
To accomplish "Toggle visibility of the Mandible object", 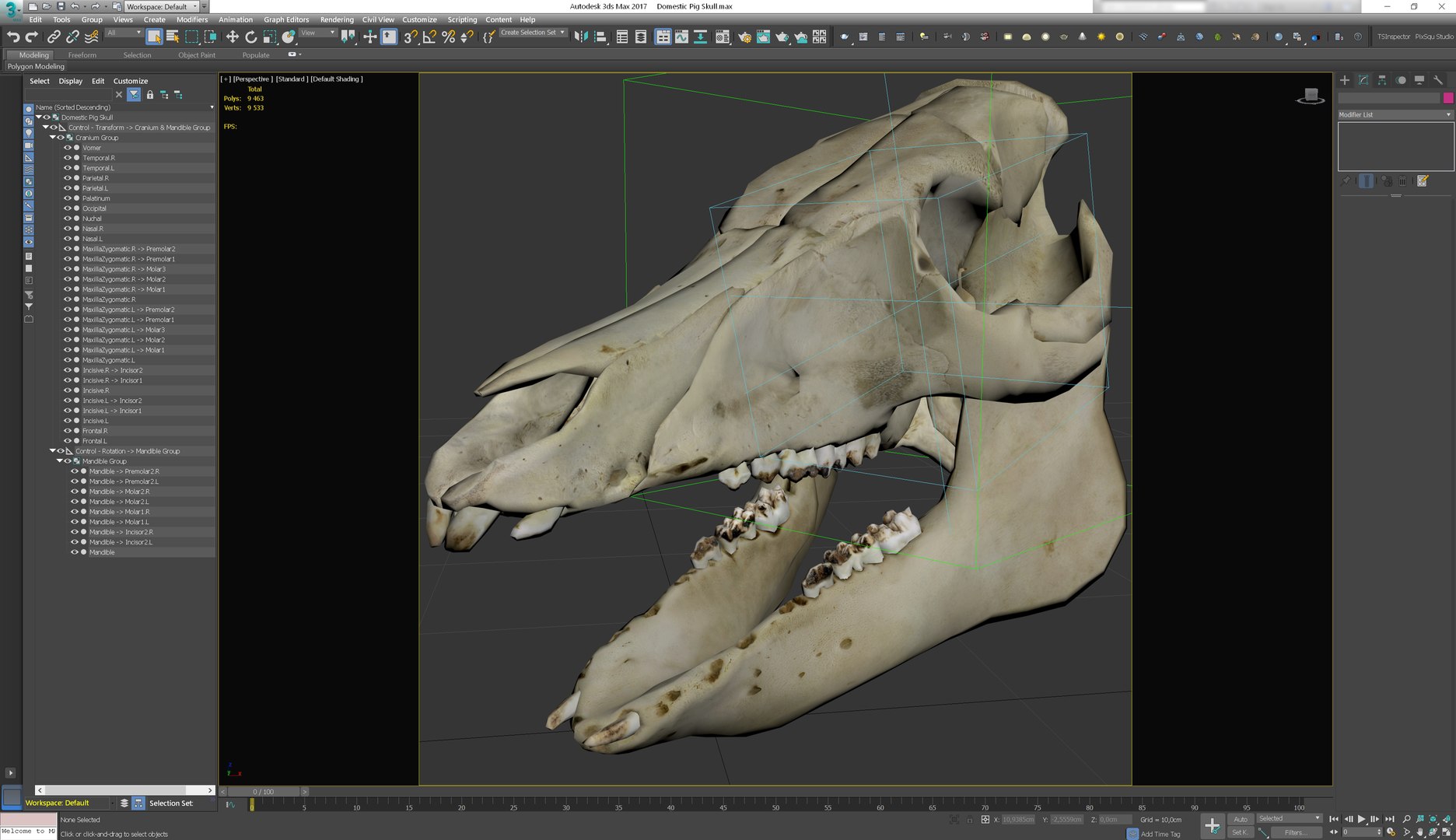I will 75,552.
